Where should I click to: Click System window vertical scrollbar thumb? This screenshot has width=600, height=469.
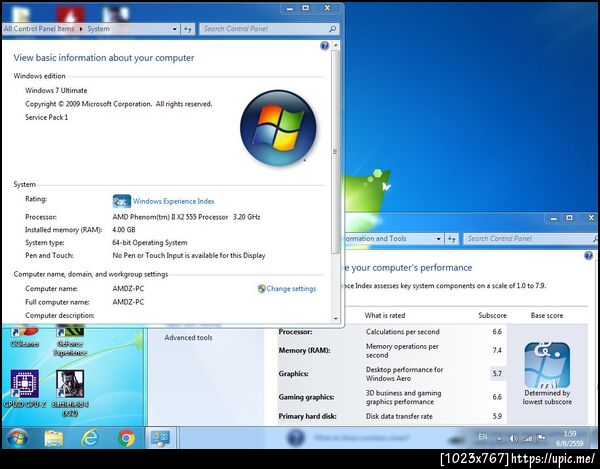335,151
